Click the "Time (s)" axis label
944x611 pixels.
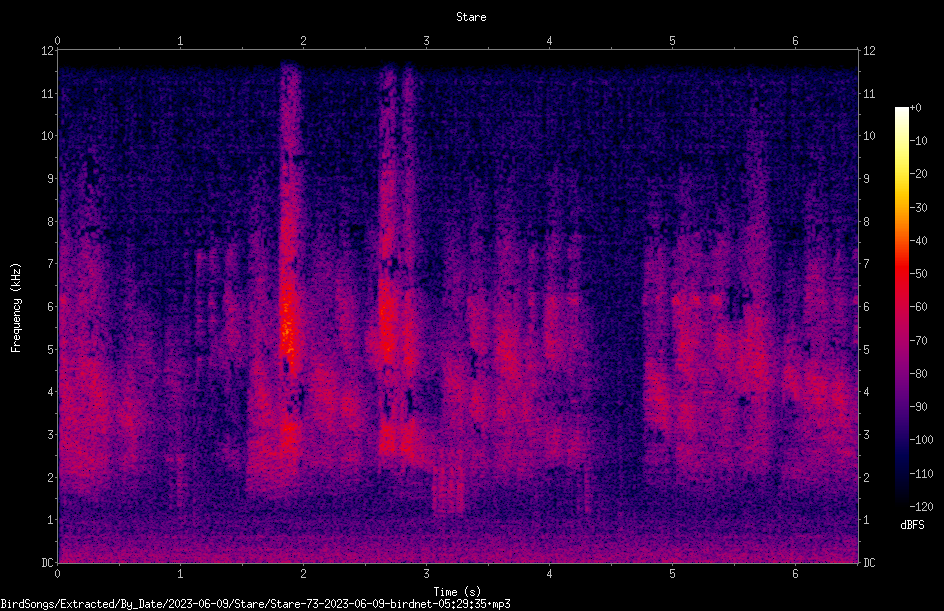pos(457,592)
